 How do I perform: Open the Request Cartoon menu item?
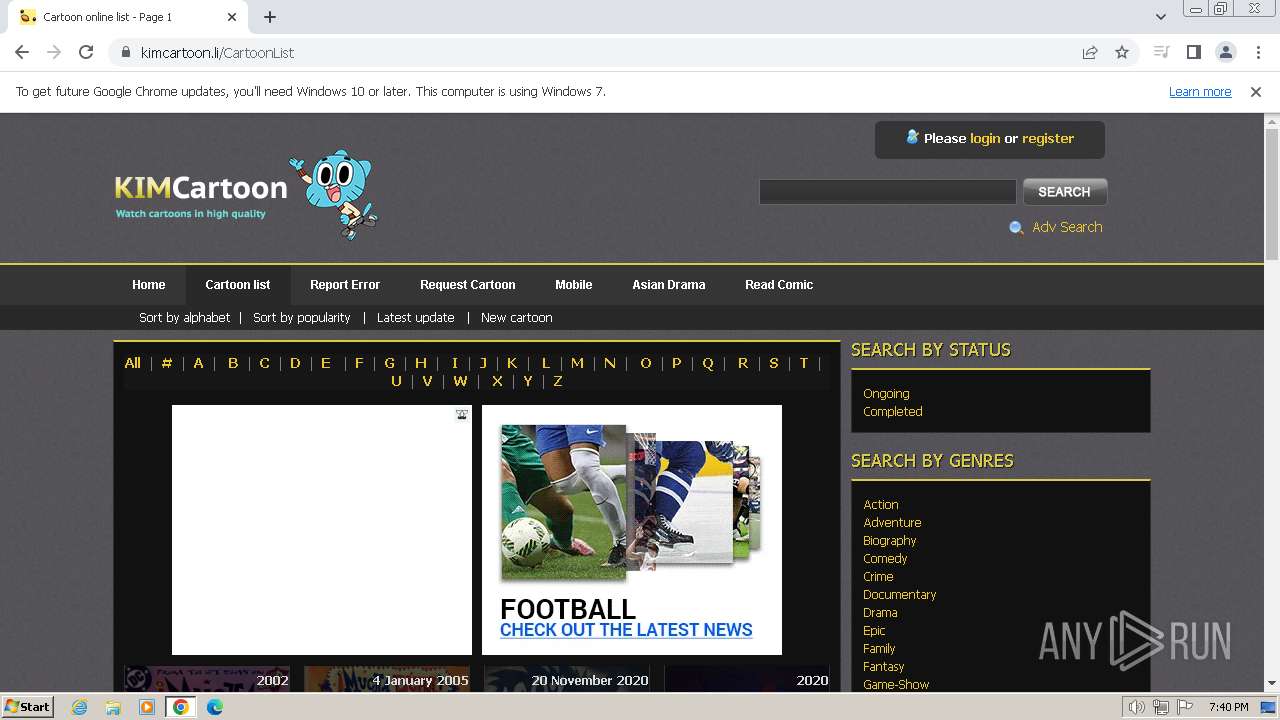pyautogui.click(x=468, y=285)
